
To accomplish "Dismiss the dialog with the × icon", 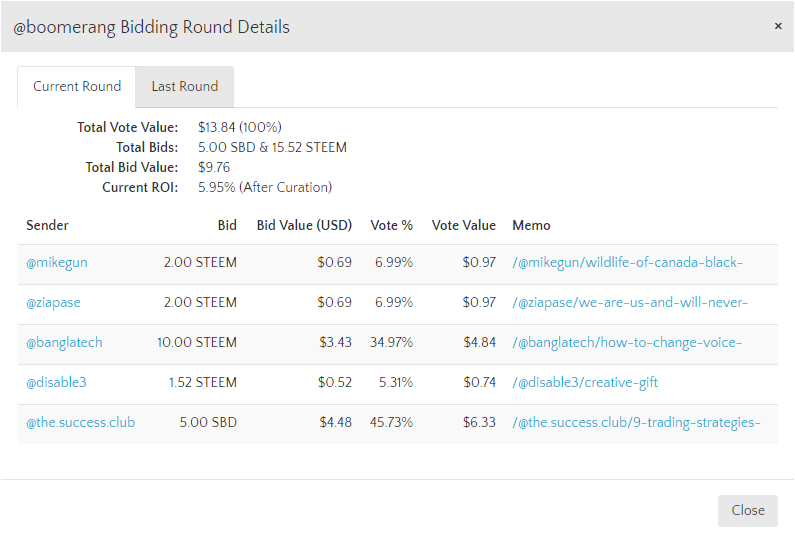I will (778, 26).
